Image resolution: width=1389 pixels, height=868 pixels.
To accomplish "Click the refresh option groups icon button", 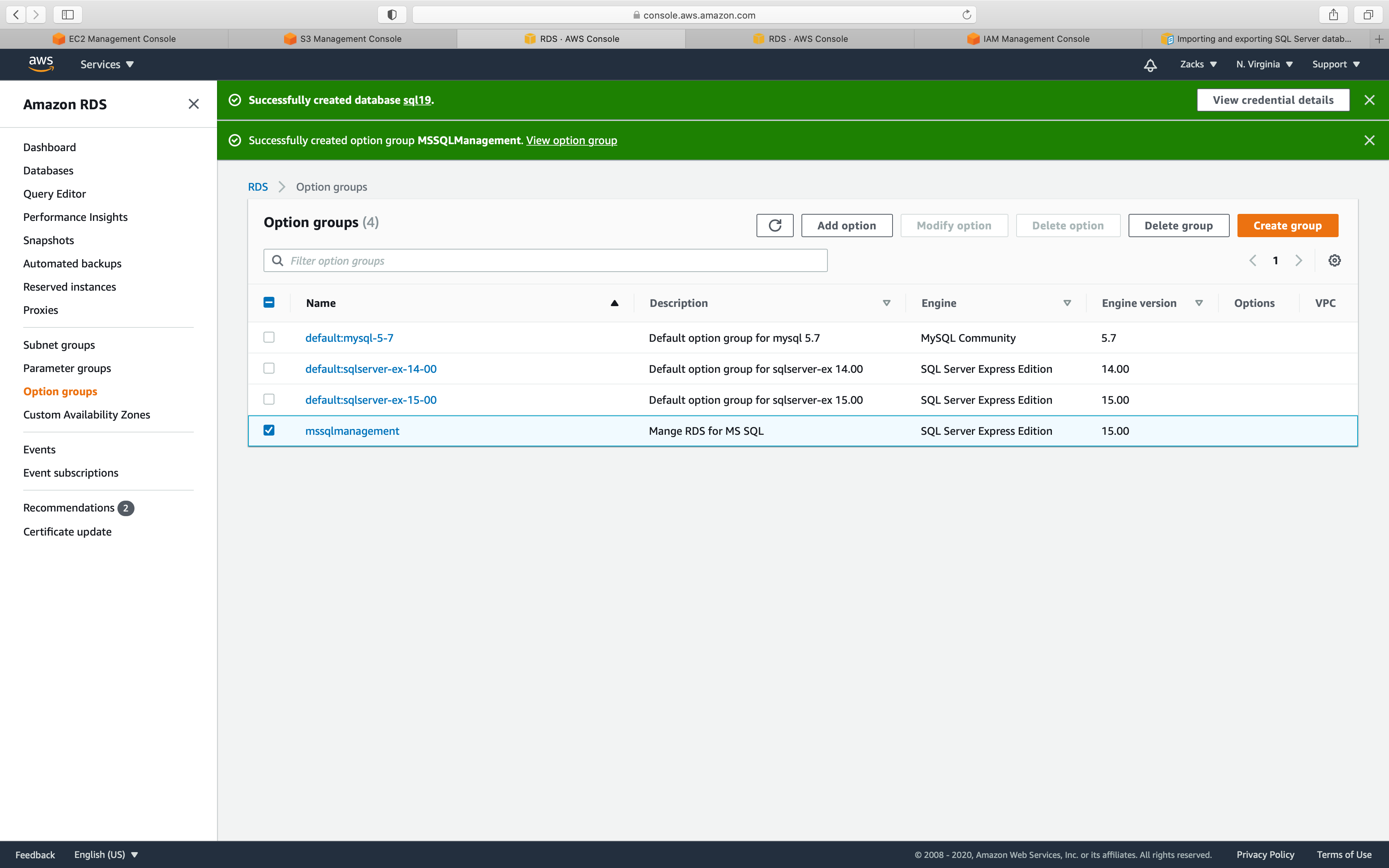I will pos(774,226).
